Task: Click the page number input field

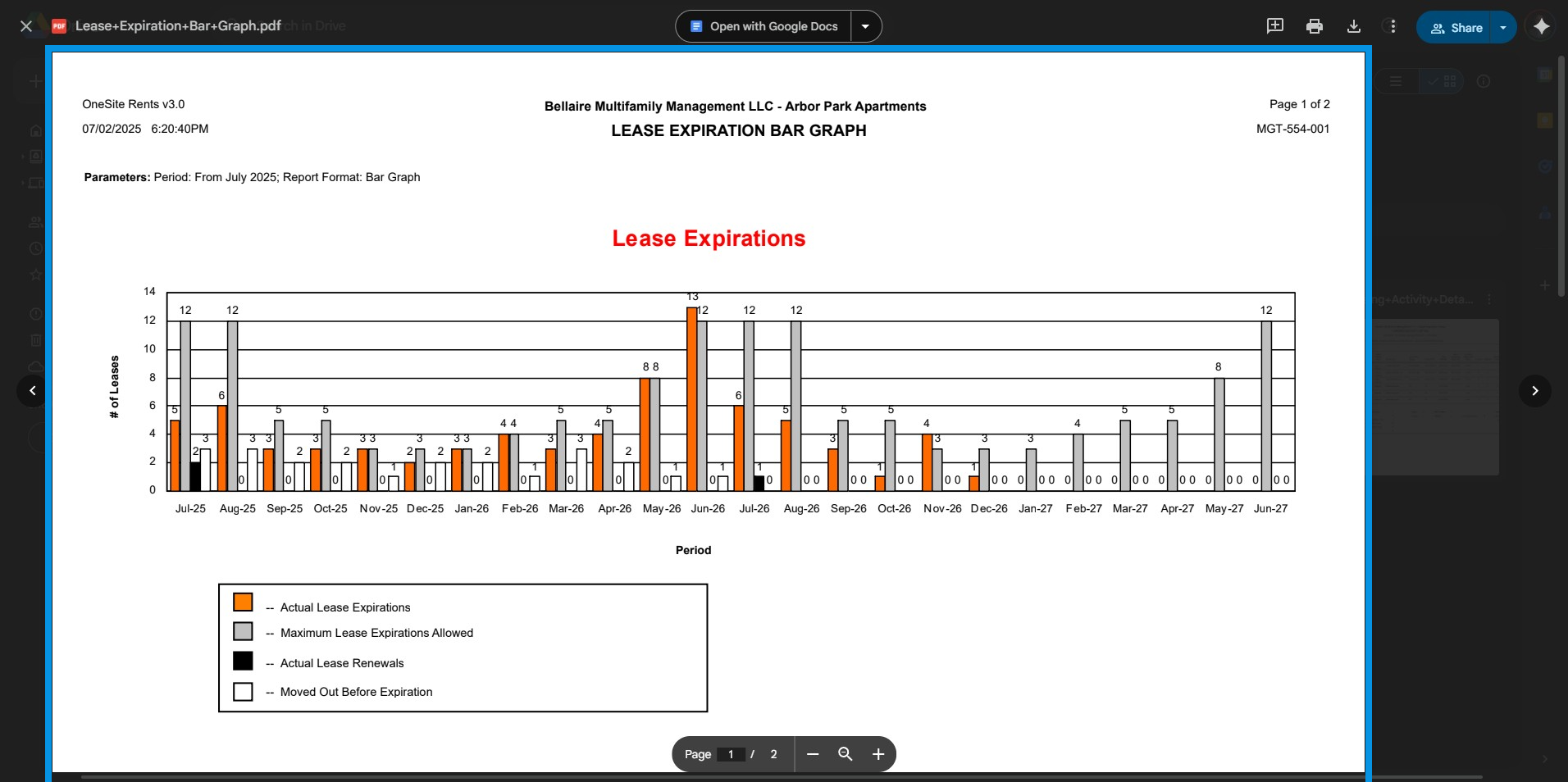Action: tap(731, 754)
